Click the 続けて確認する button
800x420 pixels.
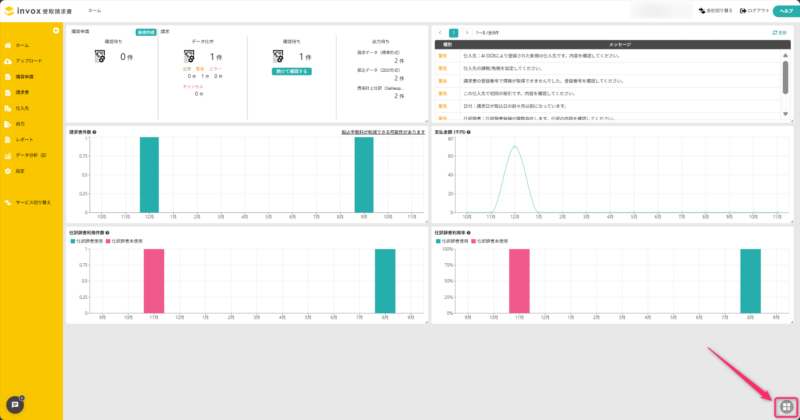click(291, 71)
